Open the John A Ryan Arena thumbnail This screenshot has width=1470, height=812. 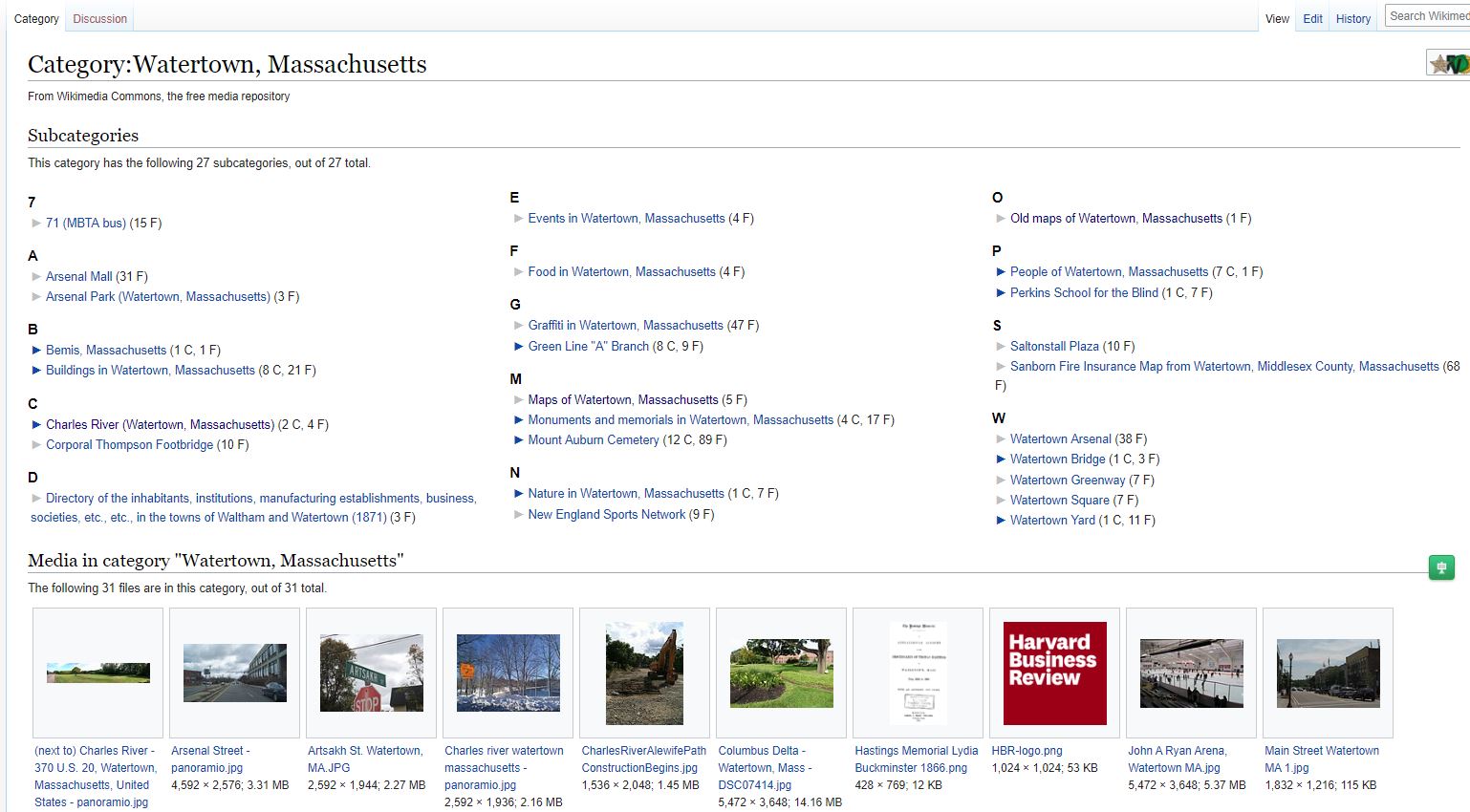(1191, 673)
